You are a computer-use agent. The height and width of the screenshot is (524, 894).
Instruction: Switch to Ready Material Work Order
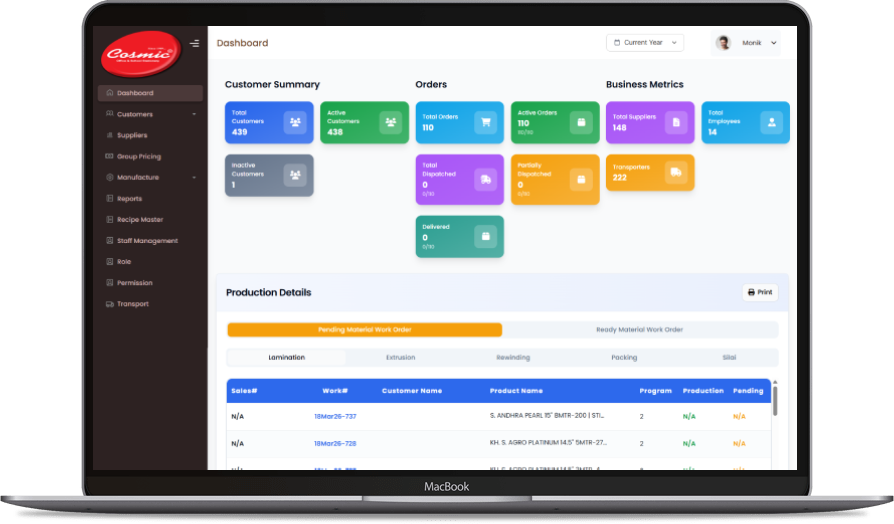[639, 330]
